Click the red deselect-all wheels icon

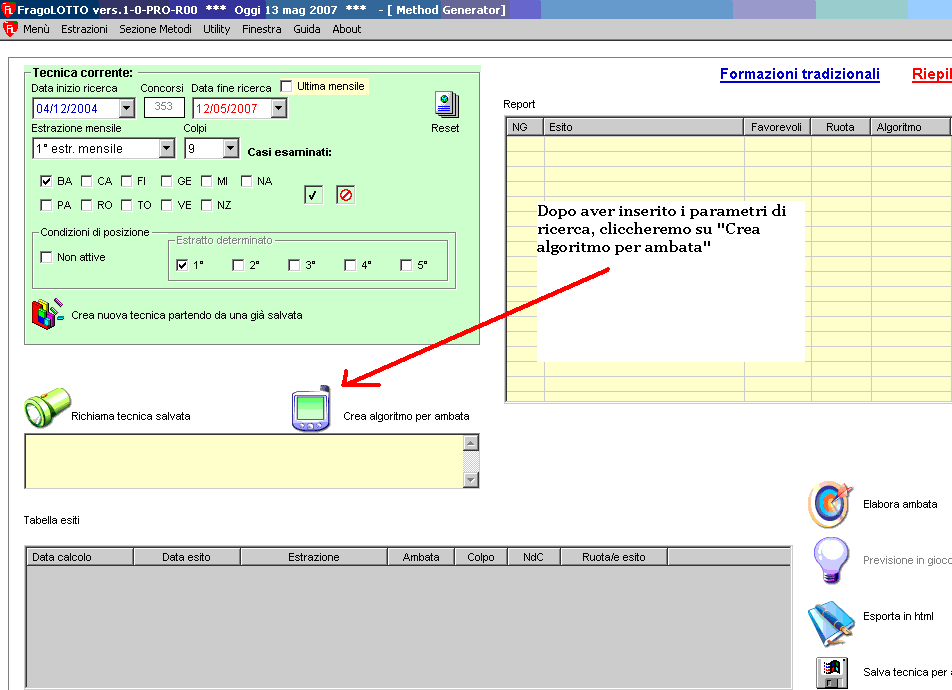[345, 195]
